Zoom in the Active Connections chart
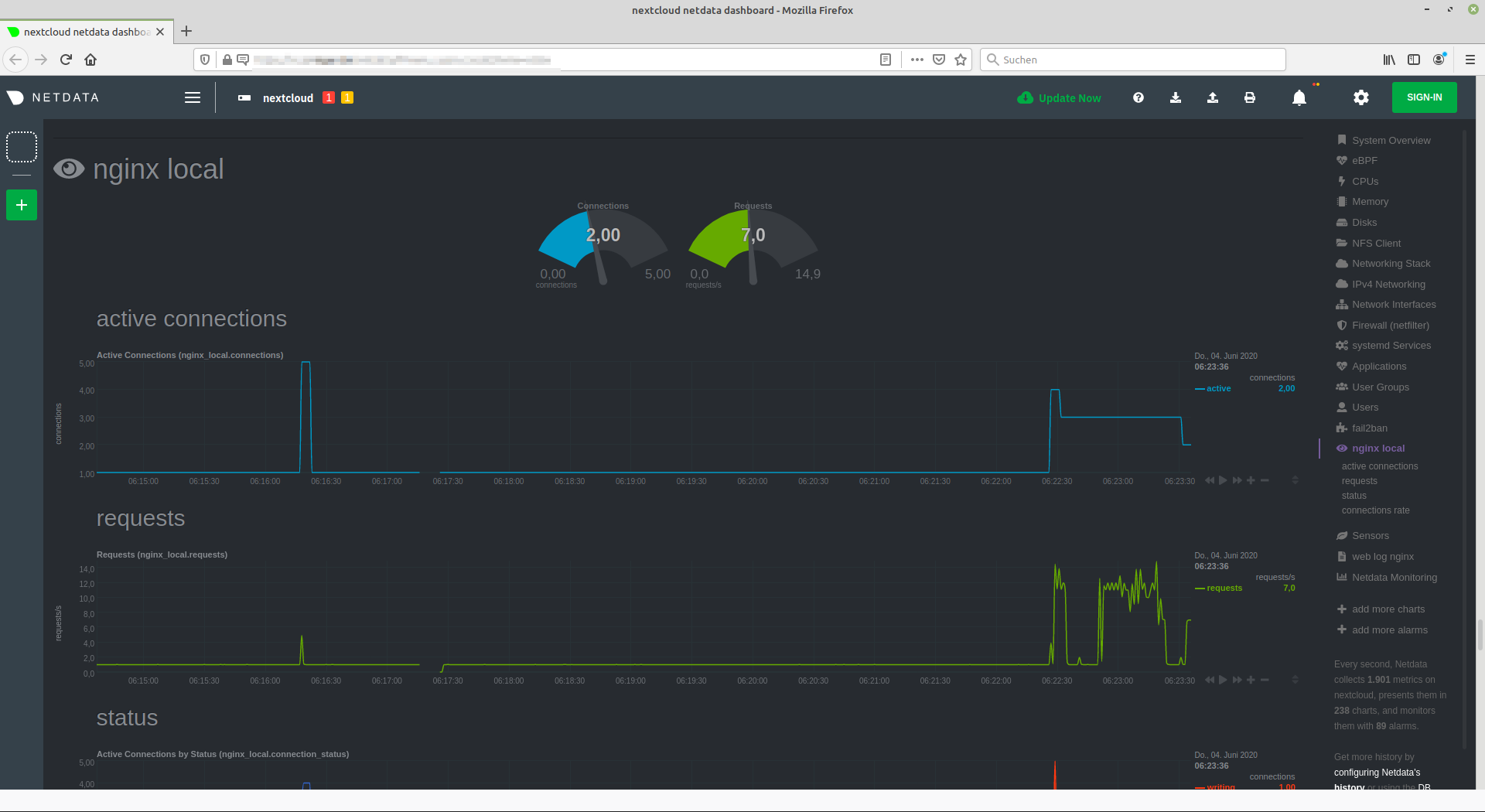 [x=1251, y=481]
